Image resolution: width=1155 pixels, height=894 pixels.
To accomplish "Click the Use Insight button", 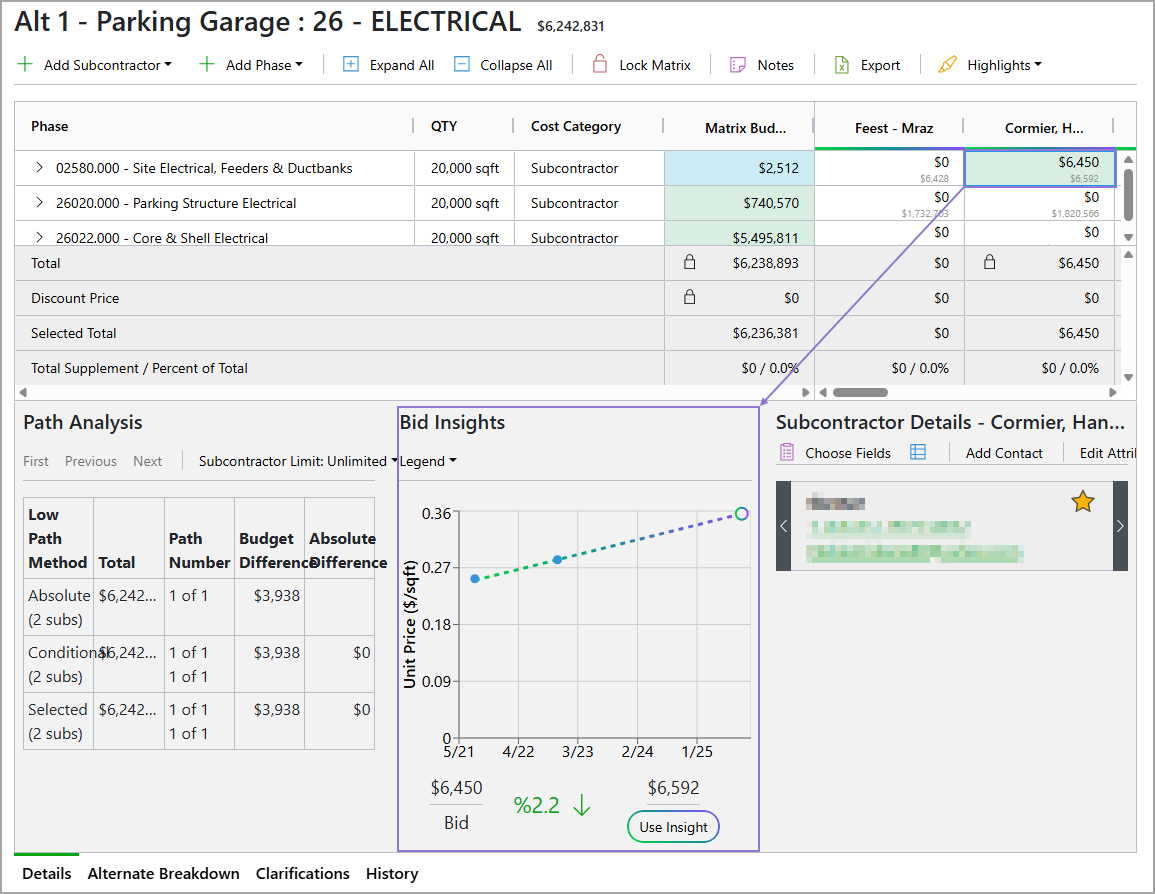I will pyautogui.click(x=673, y=827).
